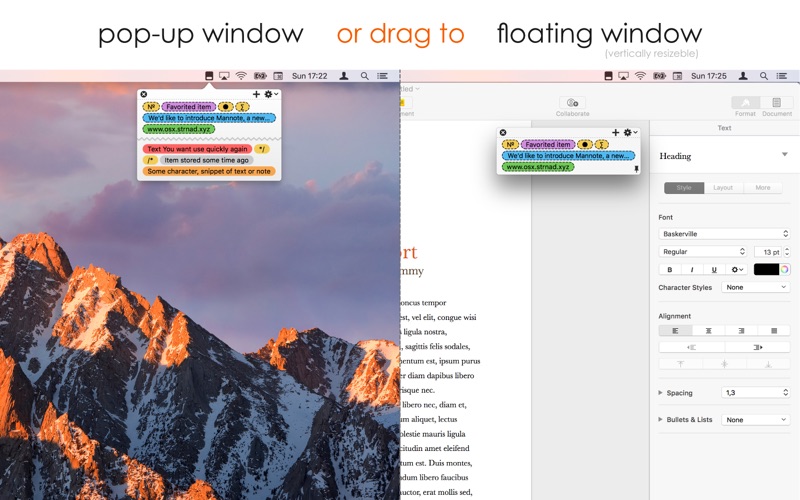
Task: Open the right Notification Center icon
Action: pyautogui.click(x=782, y=76)
